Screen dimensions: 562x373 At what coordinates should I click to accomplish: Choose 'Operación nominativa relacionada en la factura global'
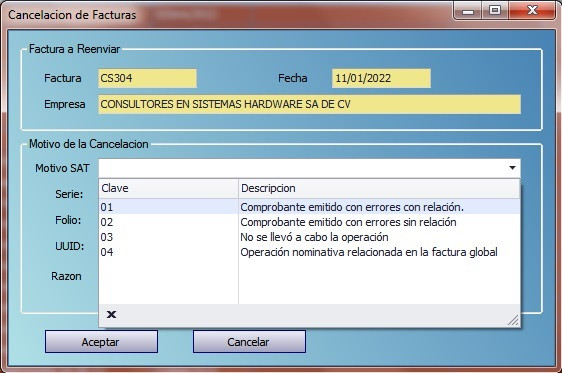click(369, 252)
